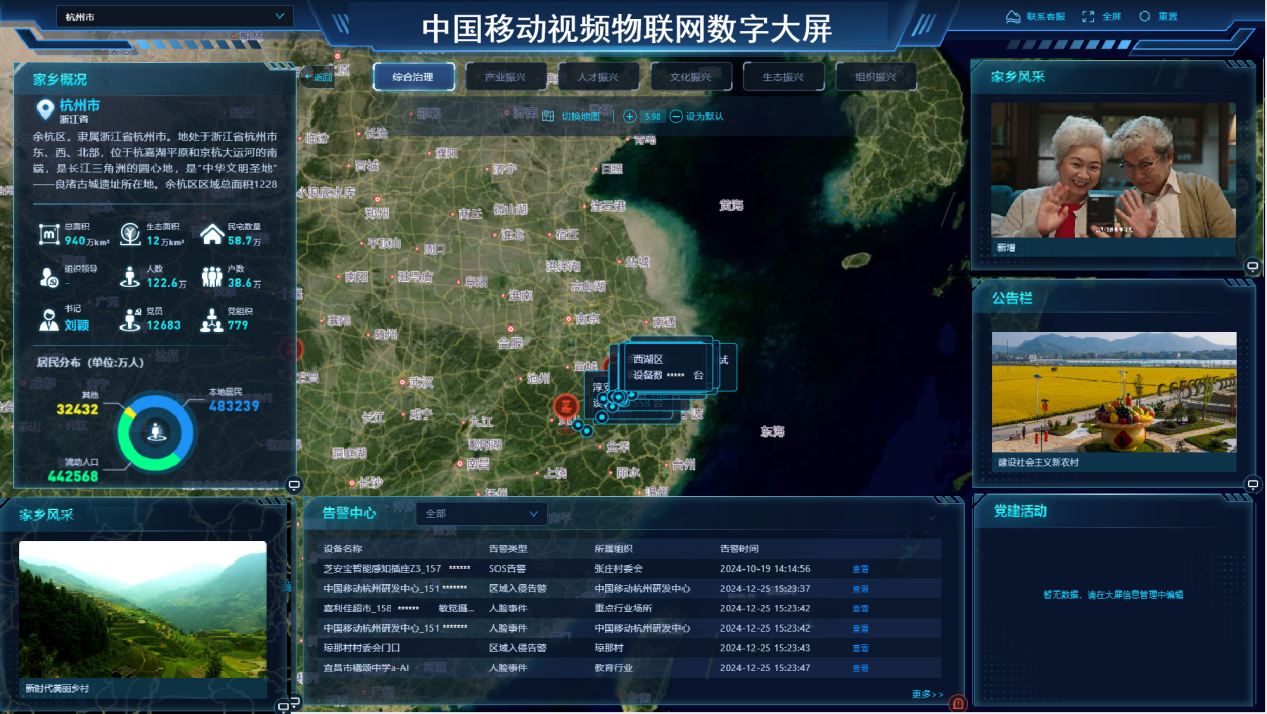Click the comment icon below 公告栏 panel

coord(1252,485)
